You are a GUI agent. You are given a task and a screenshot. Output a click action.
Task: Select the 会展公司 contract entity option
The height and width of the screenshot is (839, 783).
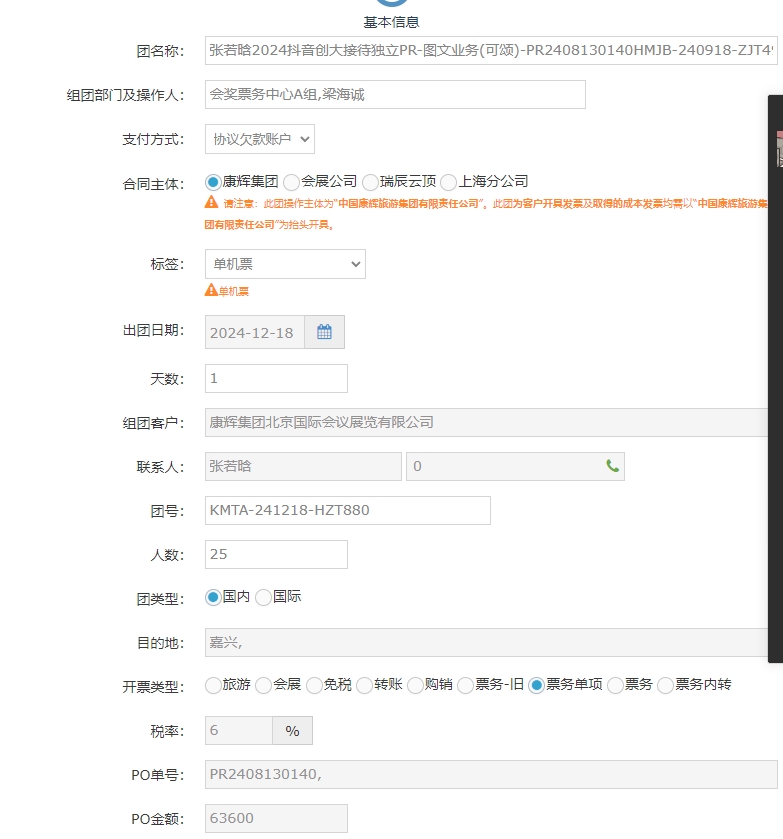pos(292,182)
